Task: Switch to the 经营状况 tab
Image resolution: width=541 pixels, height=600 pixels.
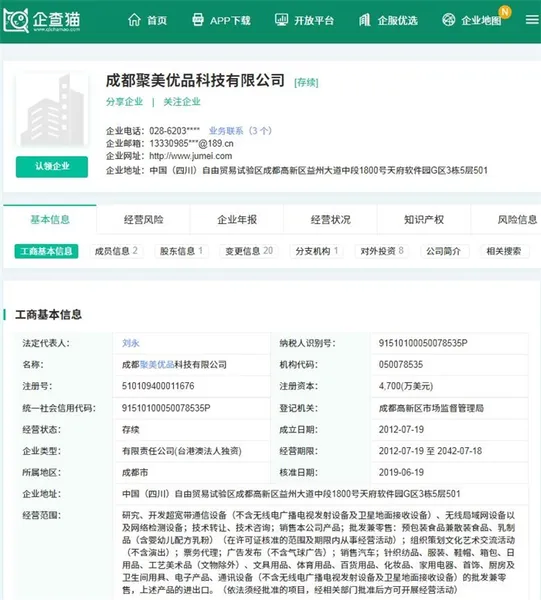Action: point(331,219)
